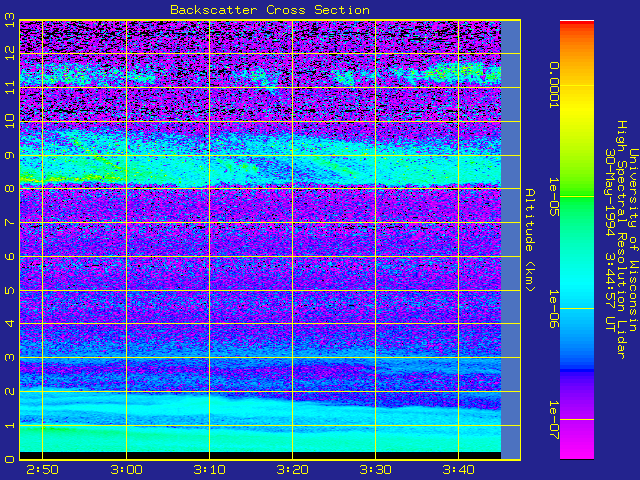Click the altitude label 0

[x=10, y=459]
